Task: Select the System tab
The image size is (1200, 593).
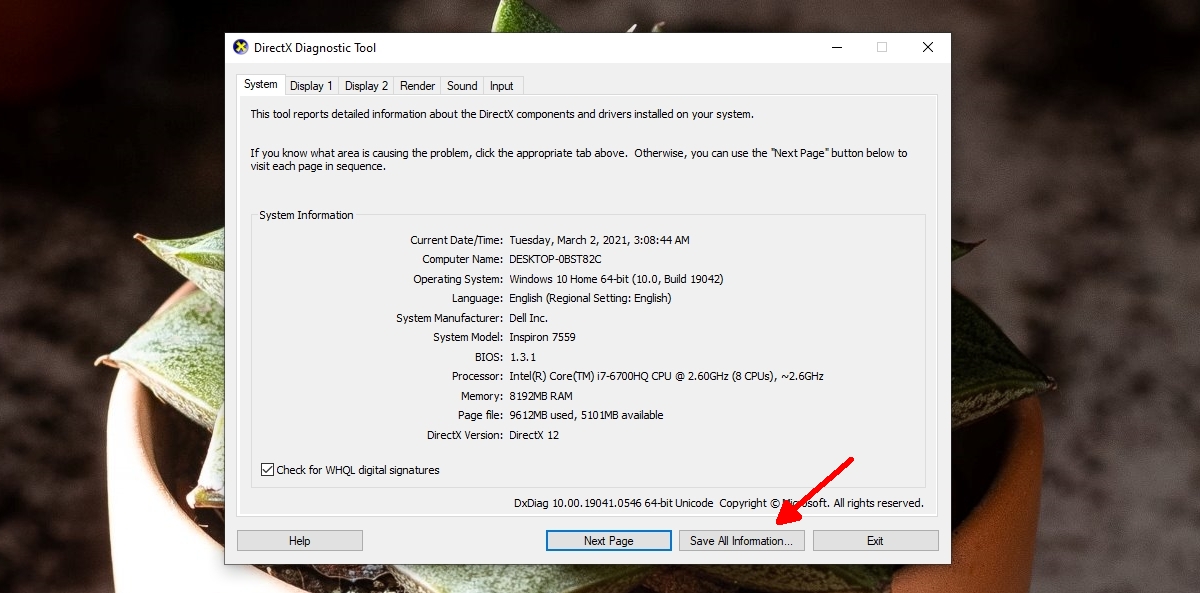Action: coord(261,84)
